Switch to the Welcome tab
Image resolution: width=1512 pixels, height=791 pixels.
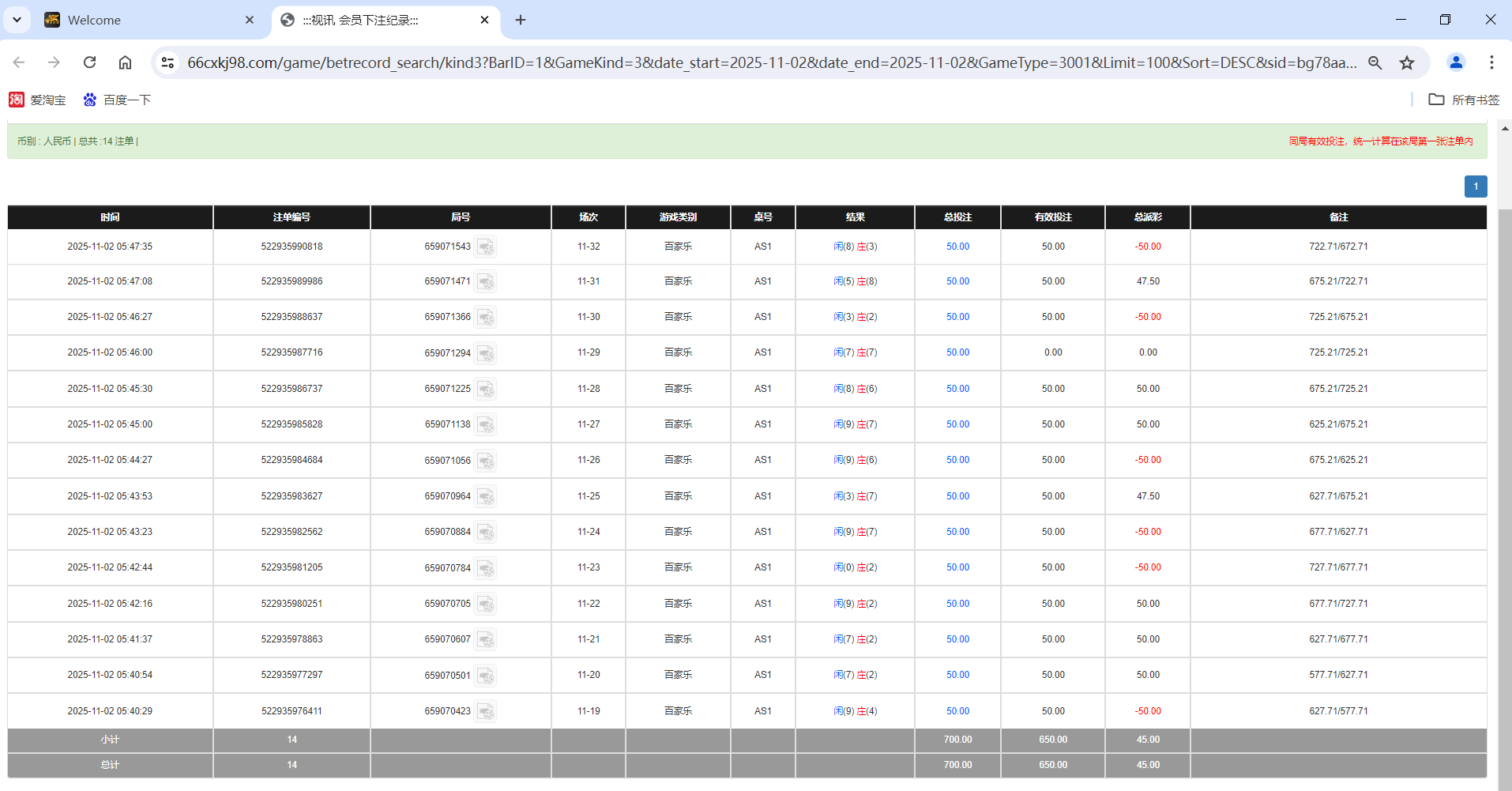pos(142,20)
